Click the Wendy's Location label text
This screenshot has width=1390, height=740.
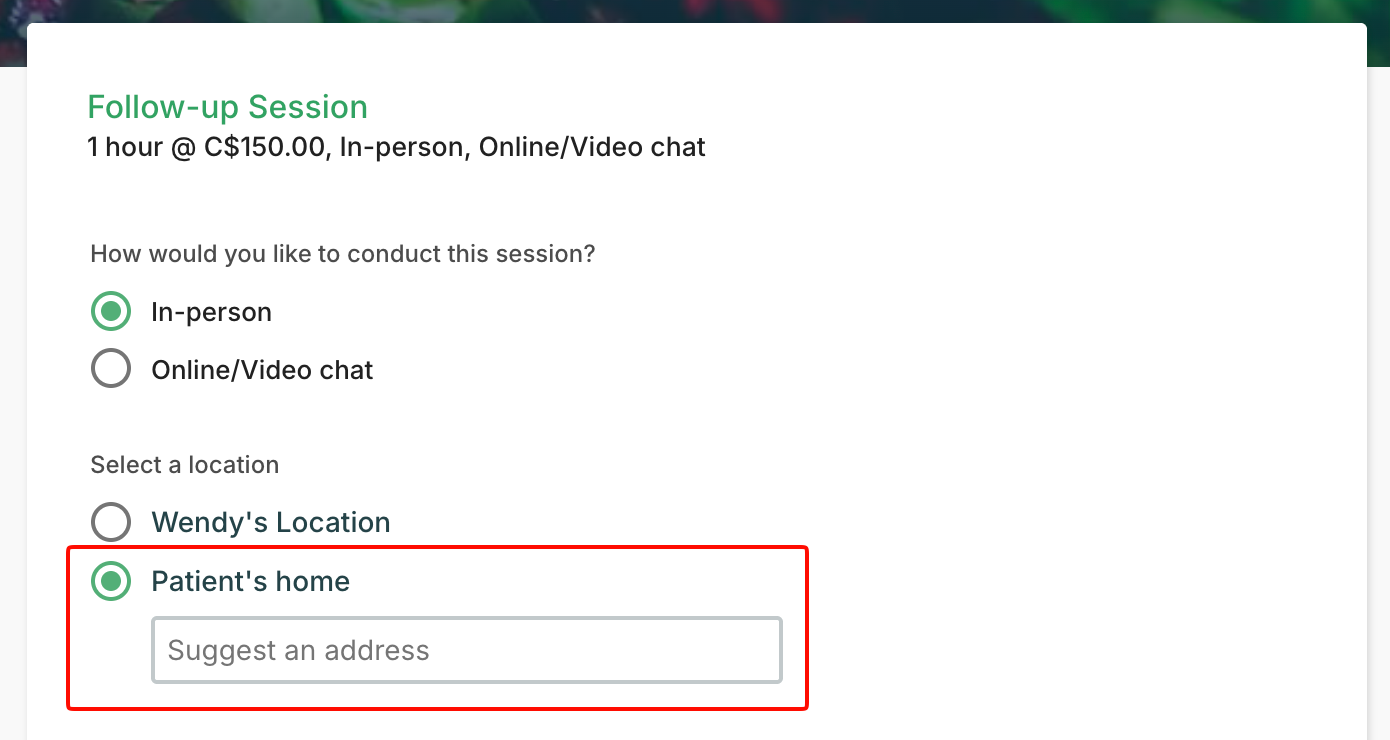[271, 522]
